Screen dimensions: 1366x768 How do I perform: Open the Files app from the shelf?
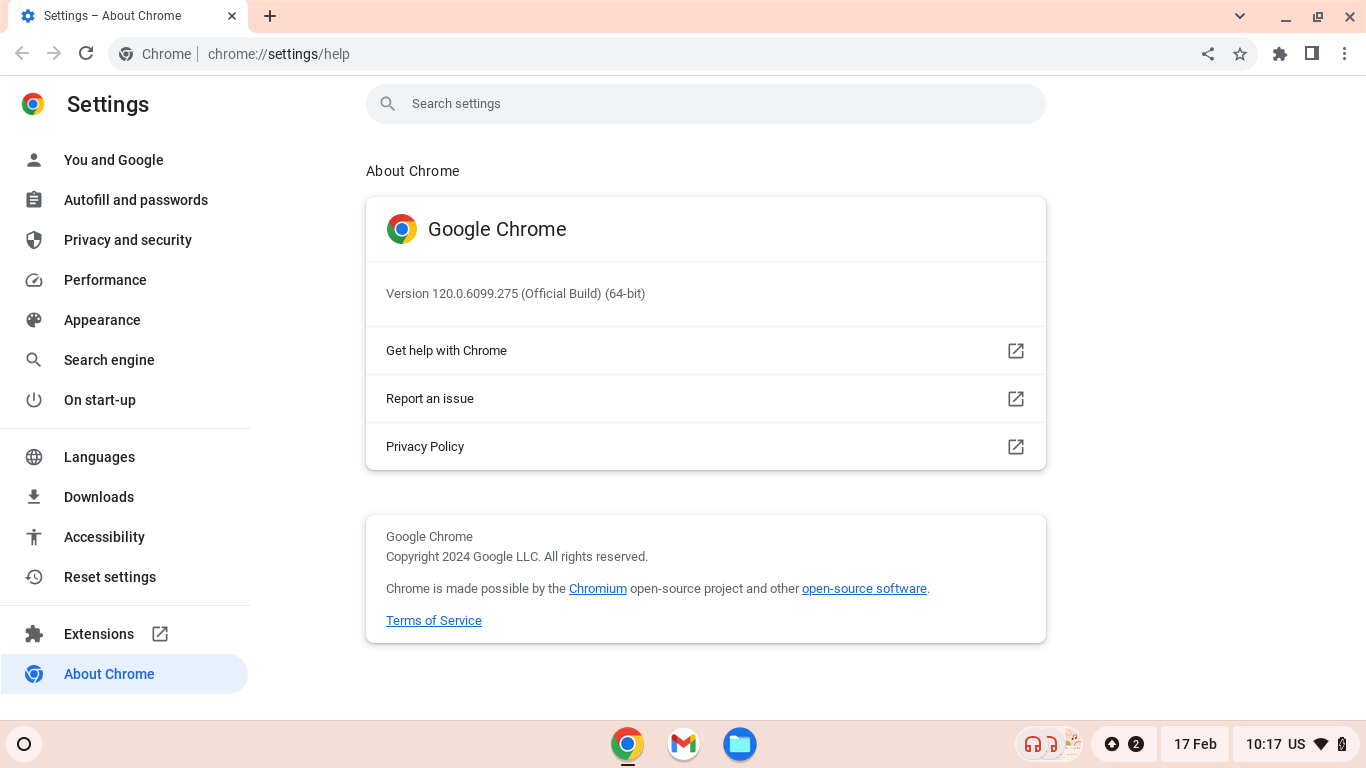(x=740, y=744)
